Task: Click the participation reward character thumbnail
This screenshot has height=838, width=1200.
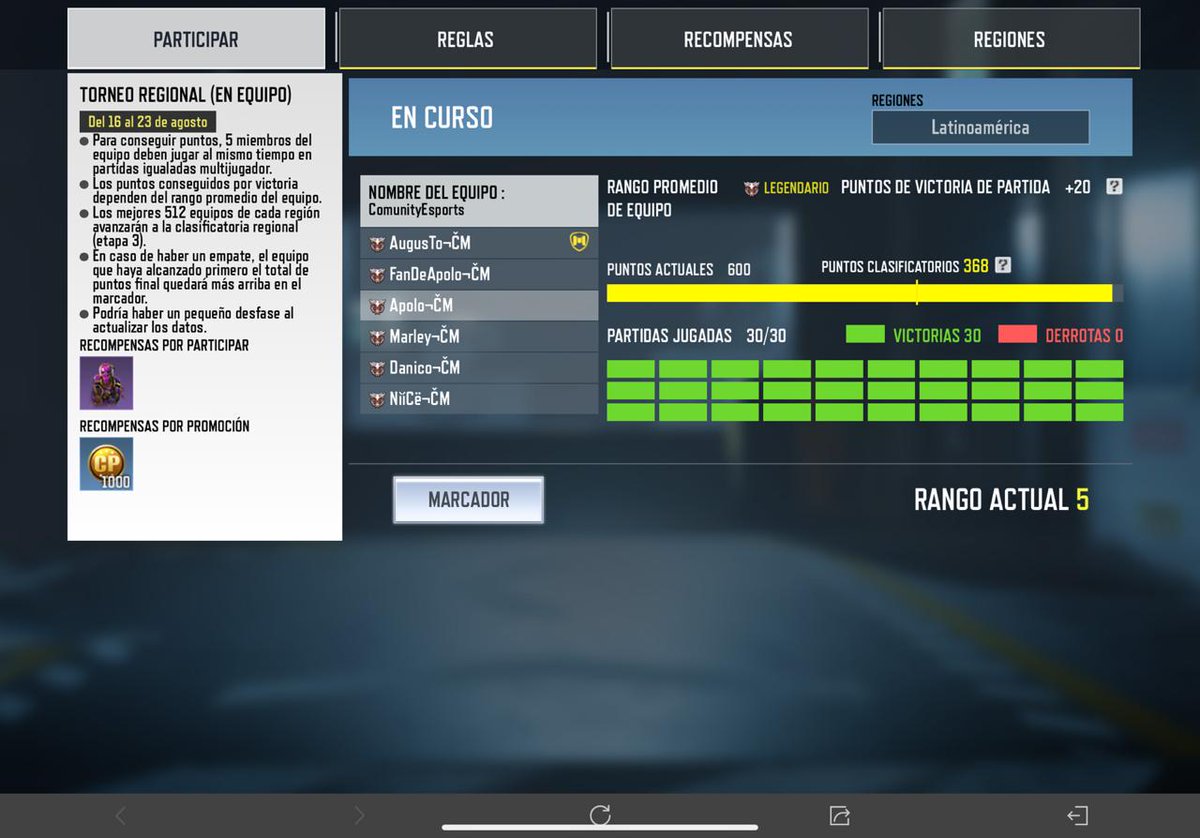Action: 106,383
